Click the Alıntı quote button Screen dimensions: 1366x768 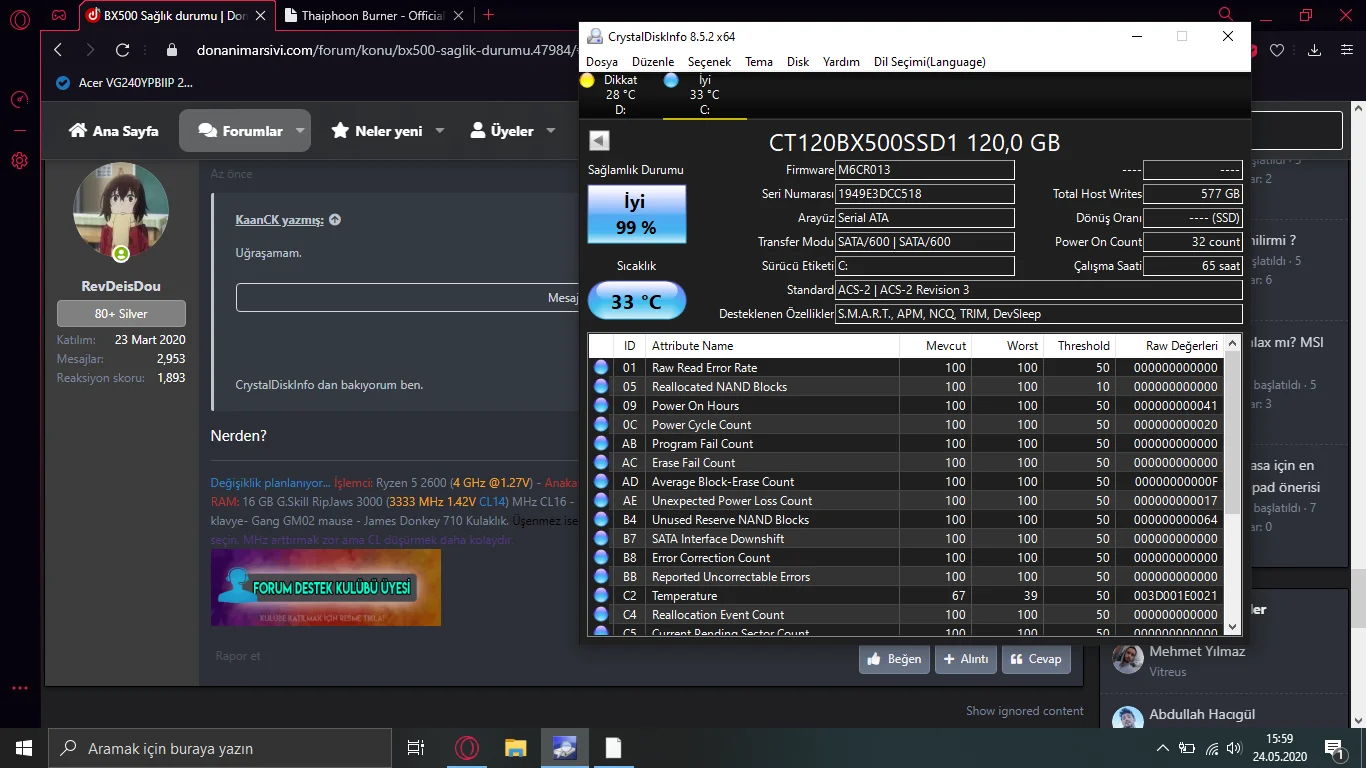[x=965, y=659]
